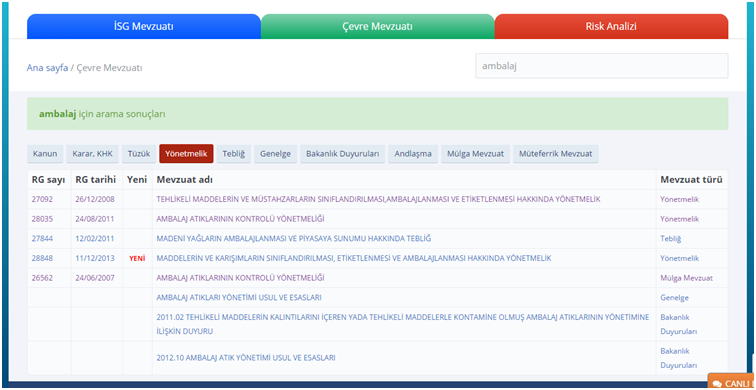The height and width of the screenshot is (390, 756).
Task: Filter results by Karar, KHK
Action: (x=92, y=154)
